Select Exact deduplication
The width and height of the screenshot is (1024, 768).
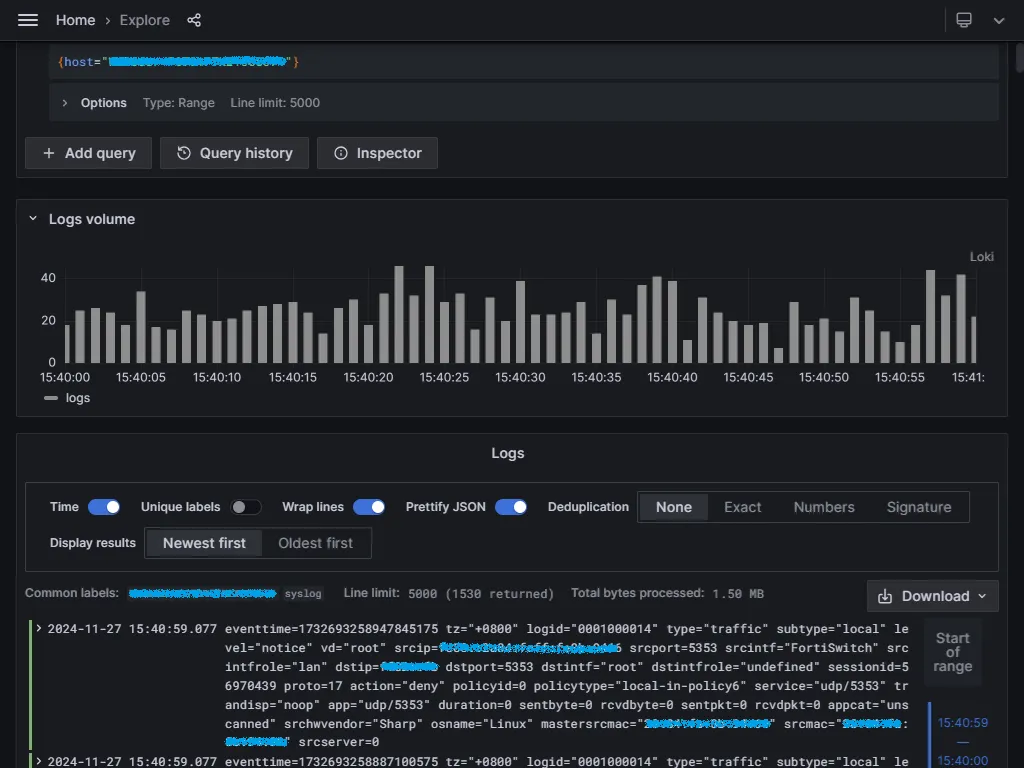(x=743, y=507)
